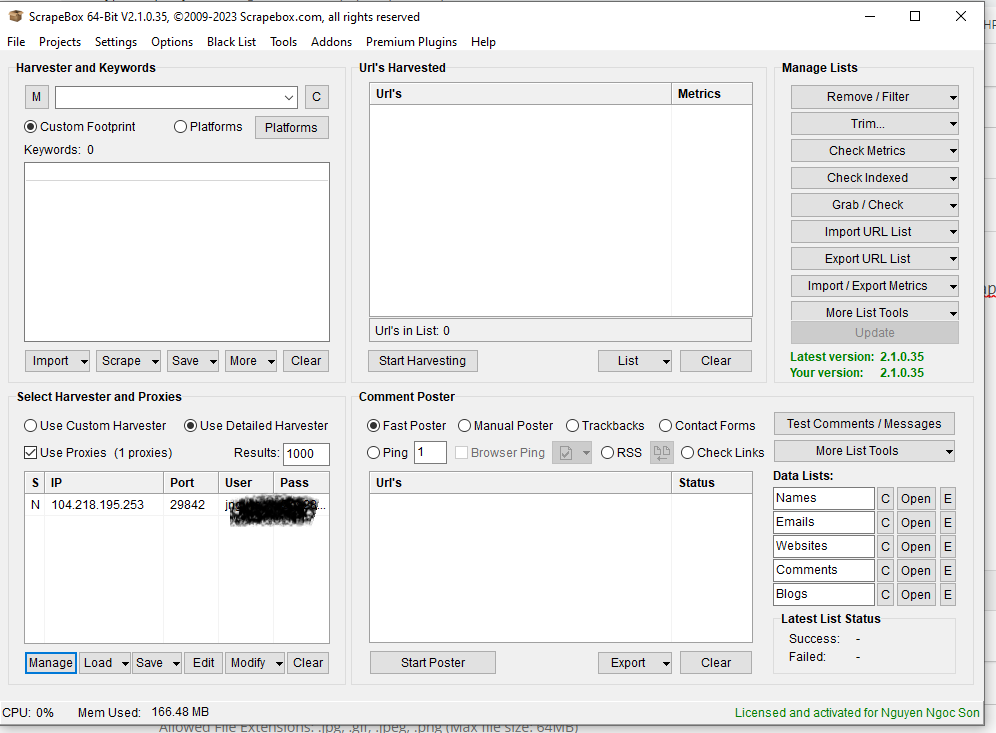Click the C button for Comments list
The width and height of the screenshot is (996, 733).
pyautogui.click(x=885, y=571)
